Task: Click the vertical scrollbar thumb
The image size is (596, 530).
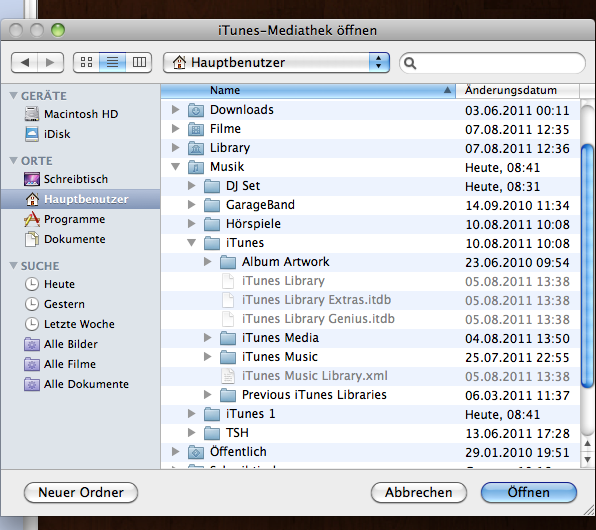Action: [588, 266]
